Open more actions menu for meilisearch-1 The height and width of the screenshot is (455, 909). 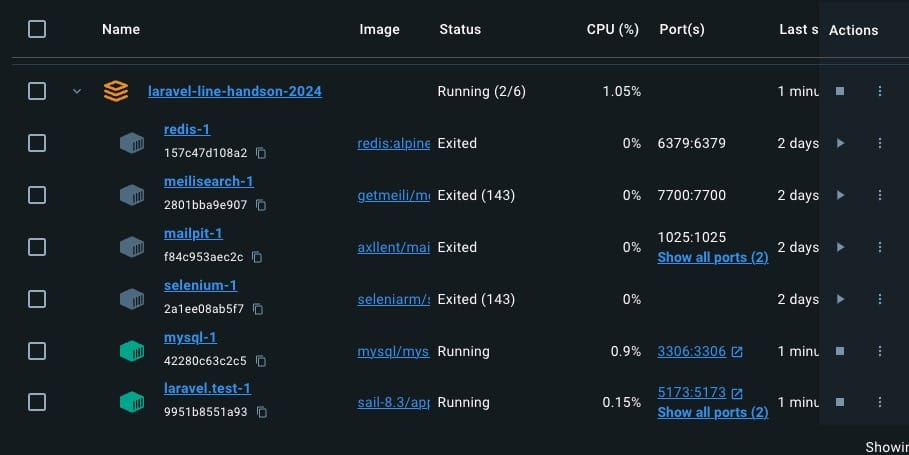[x=880, y=195]
